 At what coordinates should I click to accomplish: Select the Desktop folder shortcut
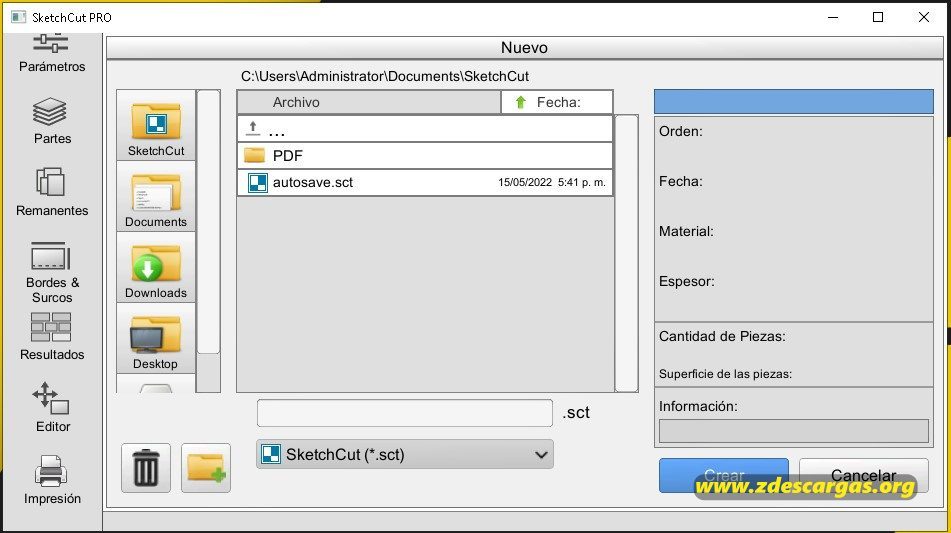[x=156, y=338]
